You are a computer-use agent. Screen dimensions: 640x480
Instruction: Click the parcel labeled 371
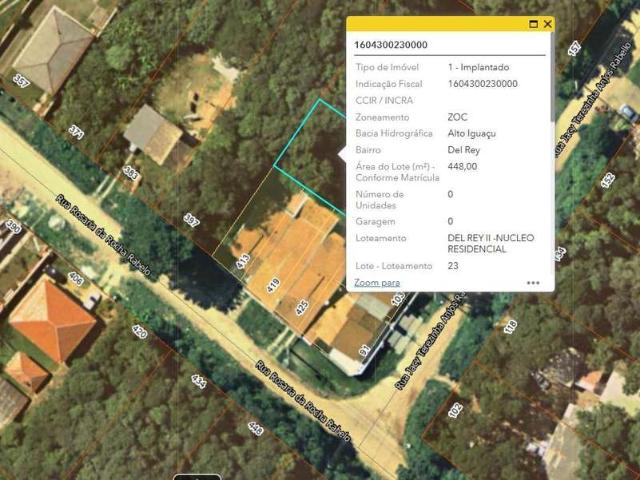click(76, 132)
